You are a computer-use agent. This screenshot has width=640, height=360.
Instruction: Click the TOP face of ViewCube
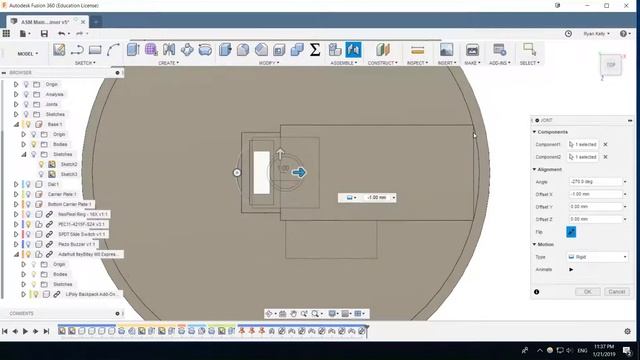point(611,65)
